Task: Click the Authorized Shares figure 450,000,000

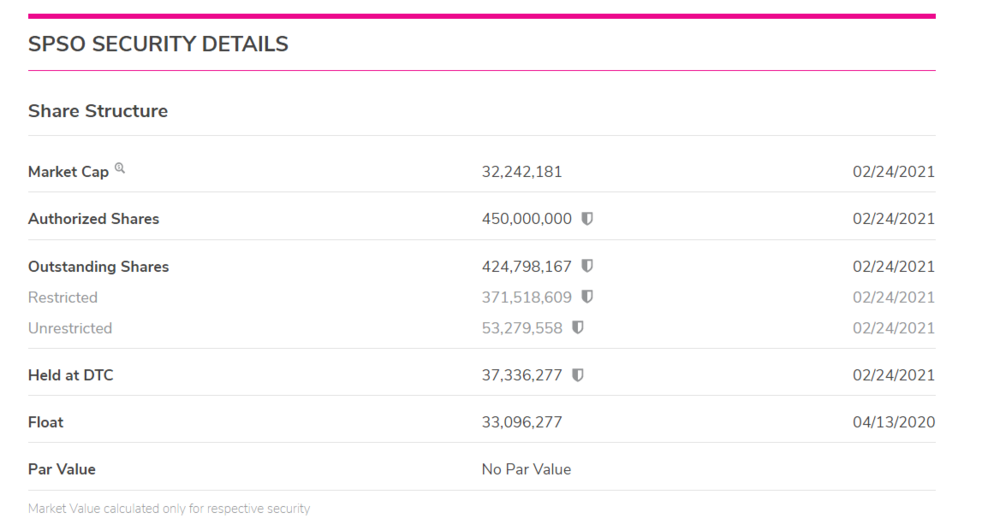Action: coord(526,219)
